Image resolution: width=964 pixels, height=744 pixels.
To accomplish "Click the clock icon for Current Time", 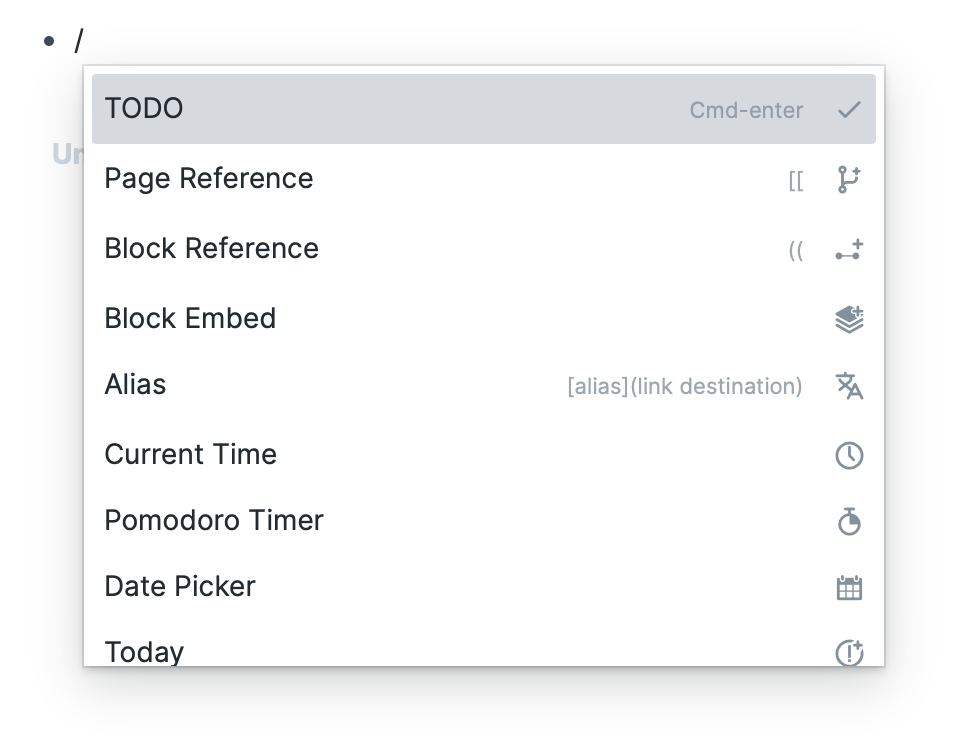I will [x=849, y=456].
